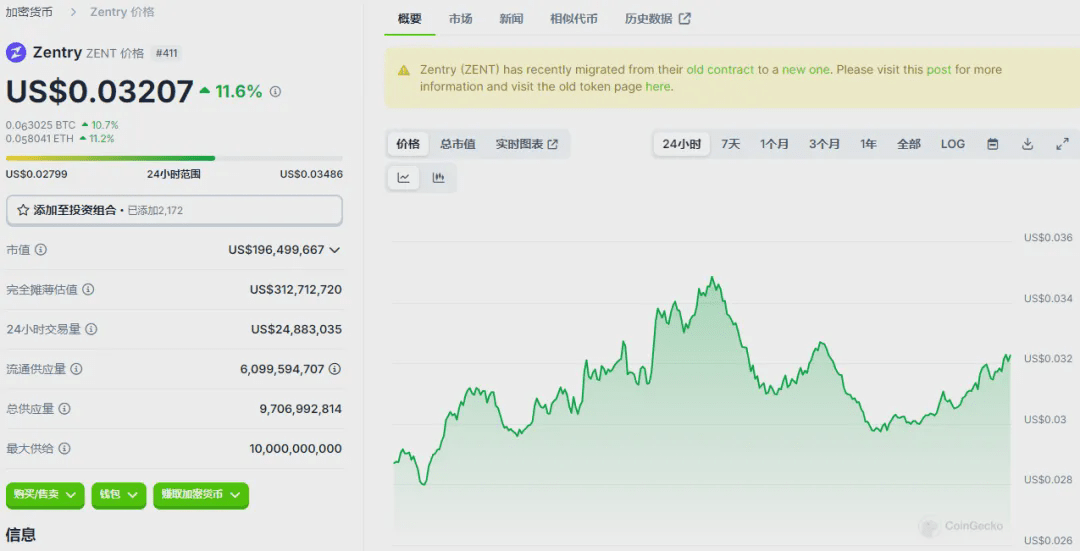This screenshot has width=1080, height=551.
Task: Click breadcrumb arrow after 加密货币
Action: click(72, 12)
